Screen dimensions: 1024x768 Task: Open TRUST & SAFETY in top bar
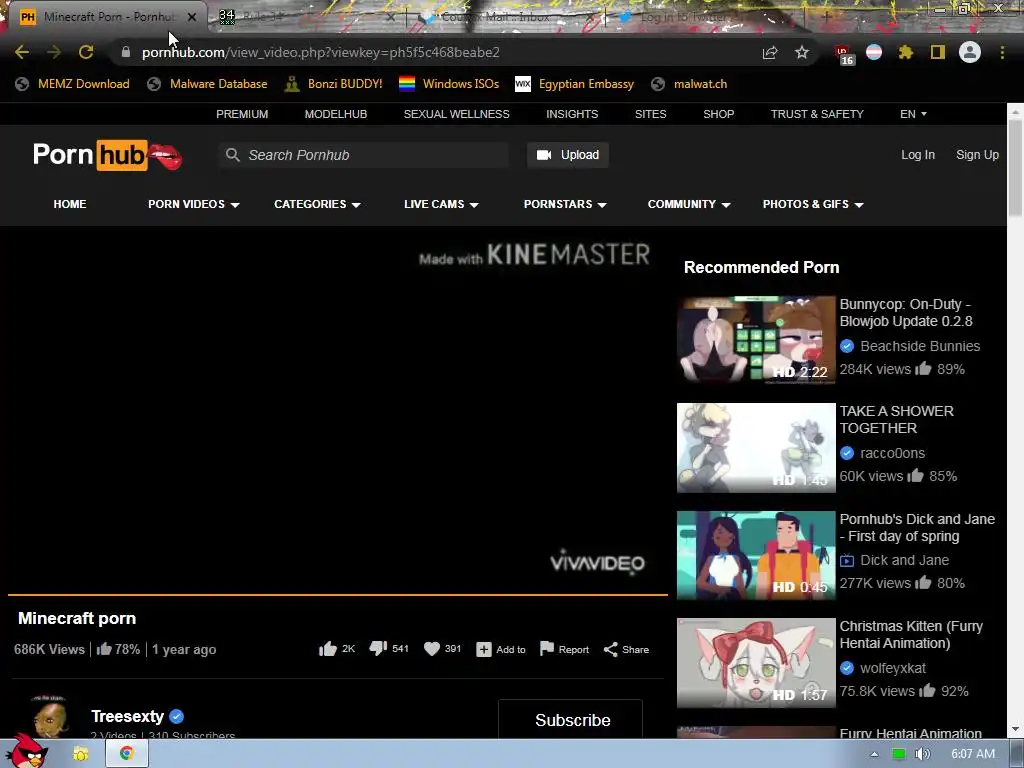click(817, 114)
